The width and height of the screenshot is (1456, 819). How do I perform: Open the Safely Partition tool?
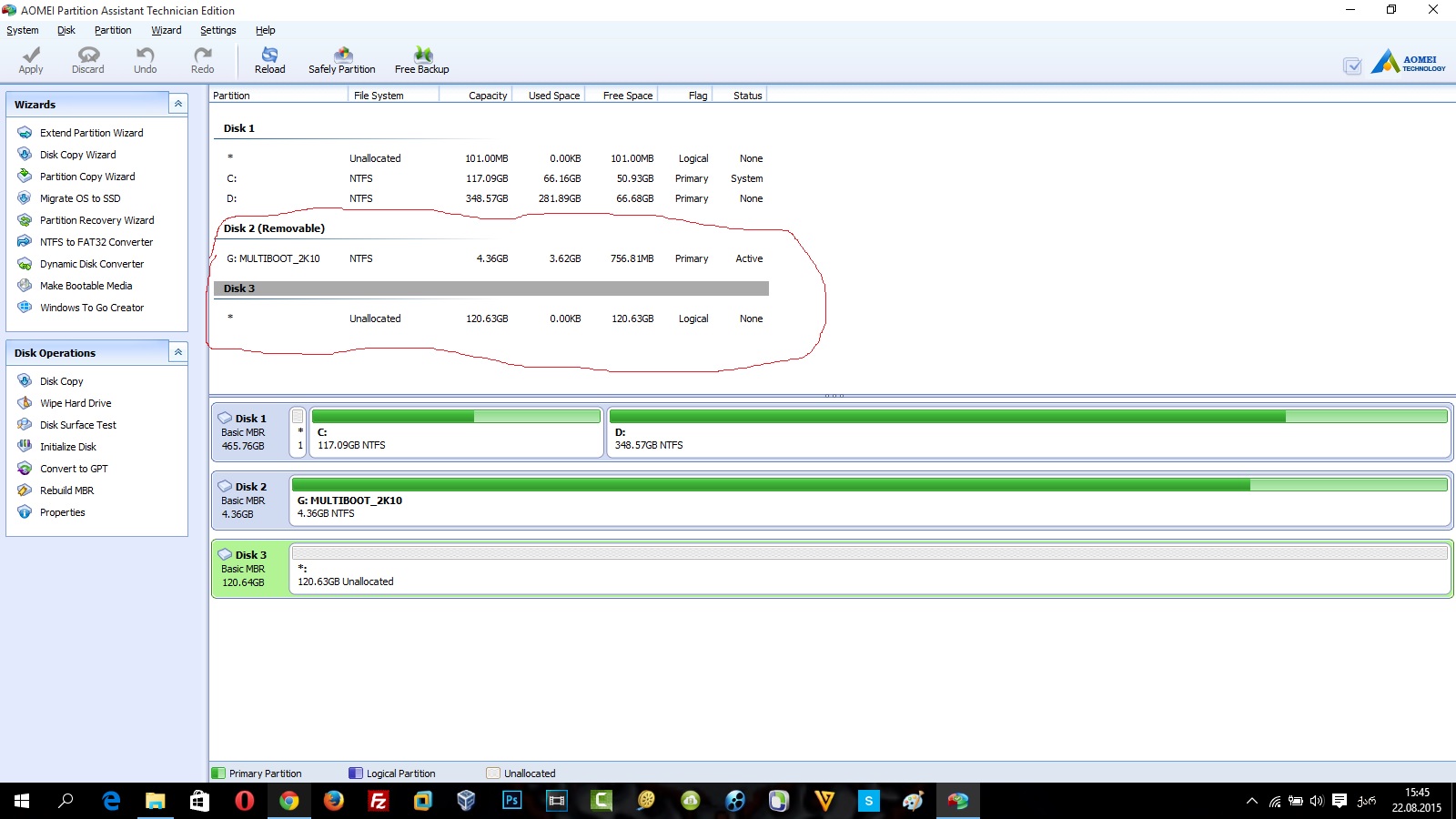pos(341,60)
